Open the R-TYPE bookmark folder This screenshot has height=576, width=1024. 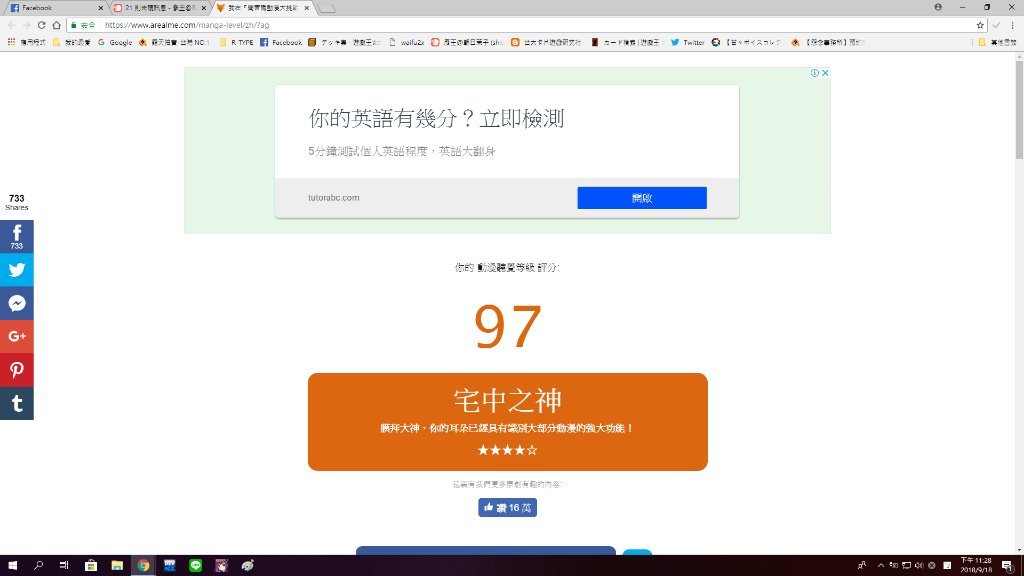236,42
